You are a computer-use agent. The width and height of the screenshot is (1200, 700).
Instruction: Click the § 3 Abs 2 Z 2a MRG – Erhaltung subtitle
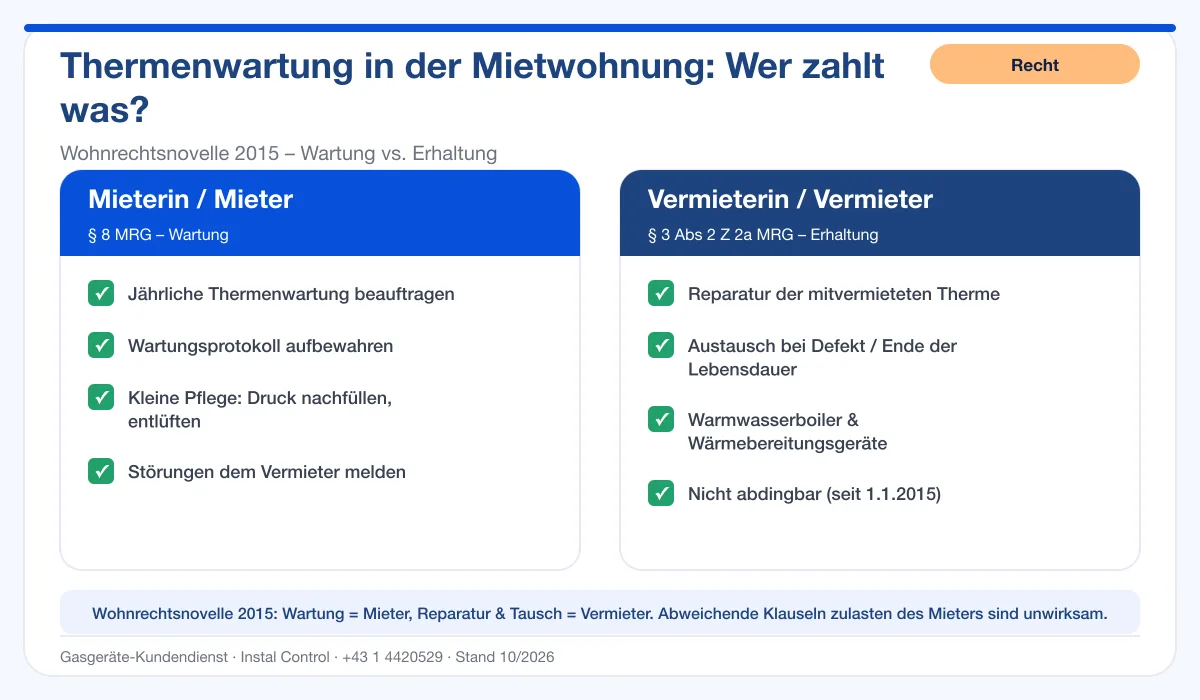coord(763,235)
